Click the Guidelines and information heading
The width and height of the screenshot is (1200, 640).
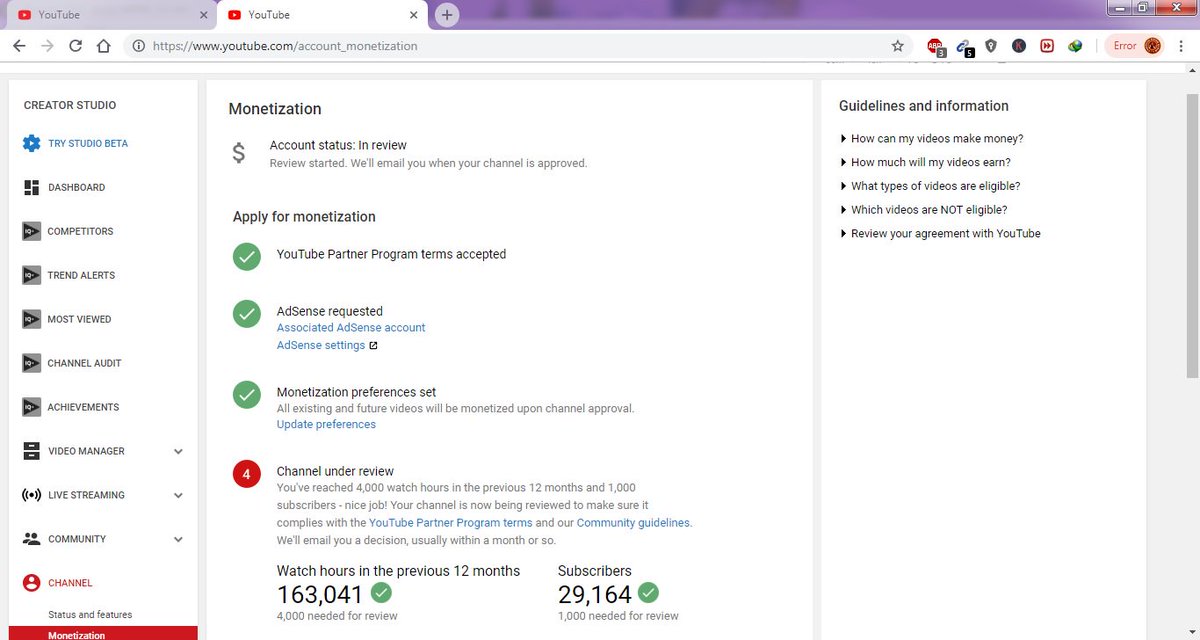[924, 106]
